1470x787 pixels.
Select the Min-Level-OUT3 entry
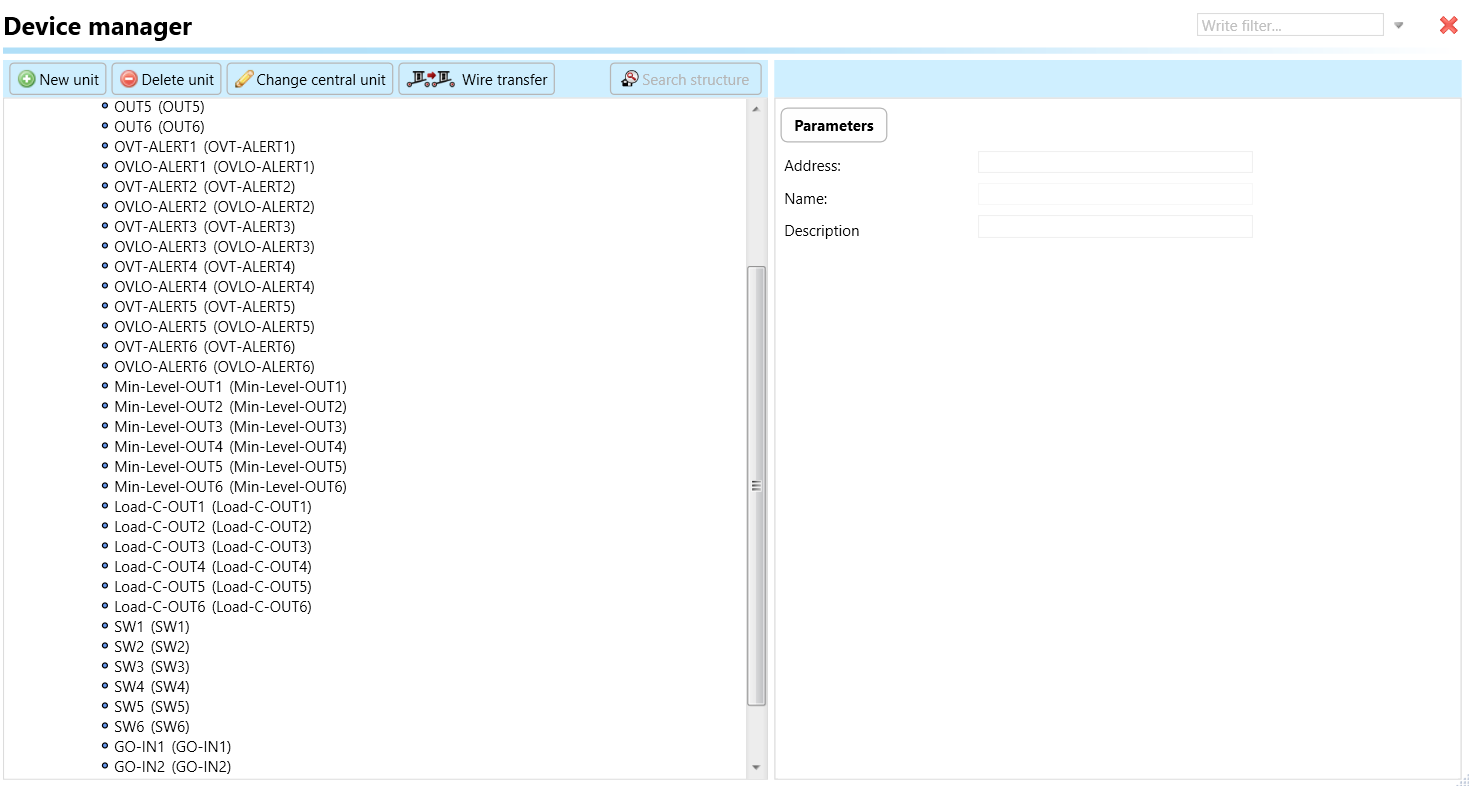230,427
